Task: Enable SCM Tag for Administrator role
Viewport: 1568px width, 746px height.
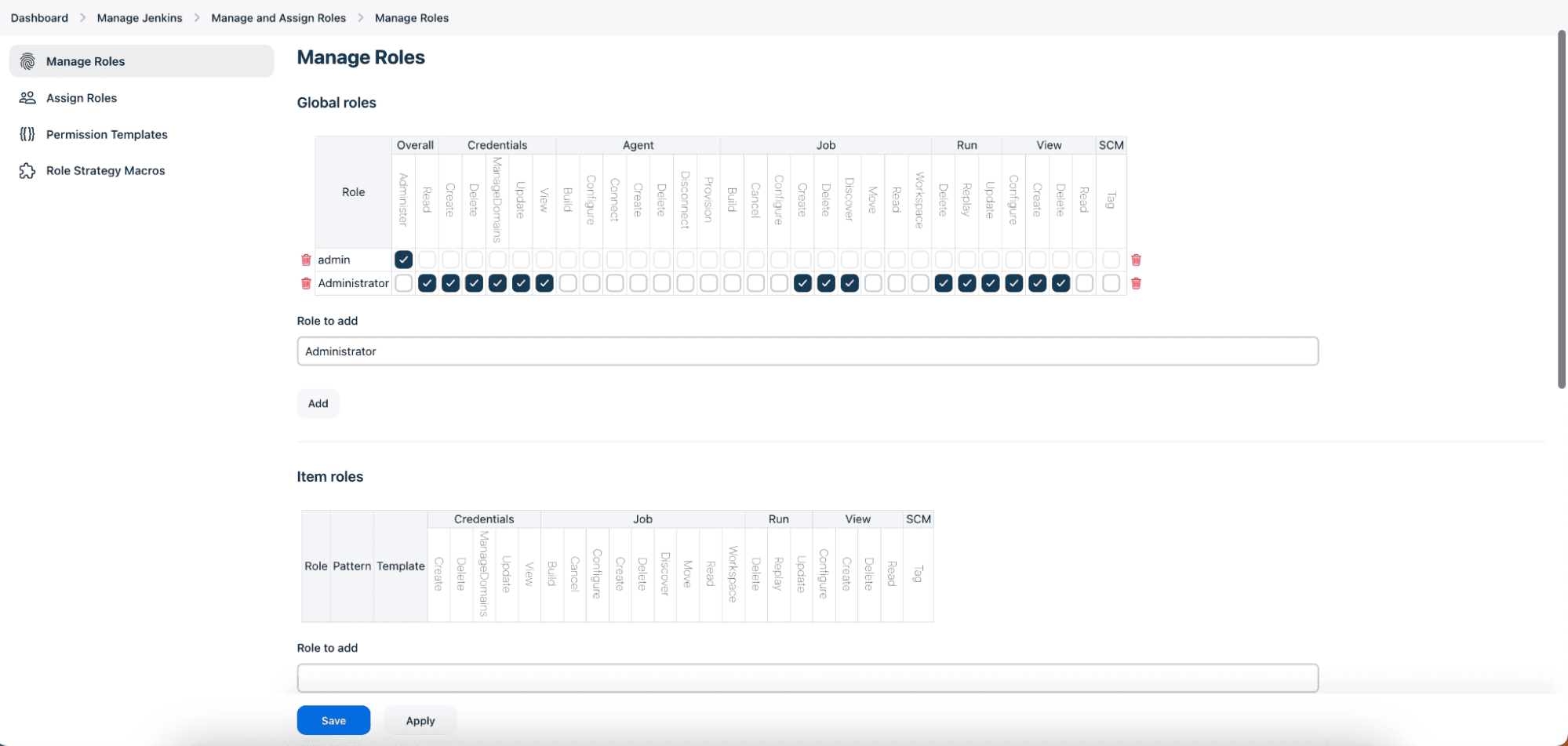Action: (x=1111, y=283)
